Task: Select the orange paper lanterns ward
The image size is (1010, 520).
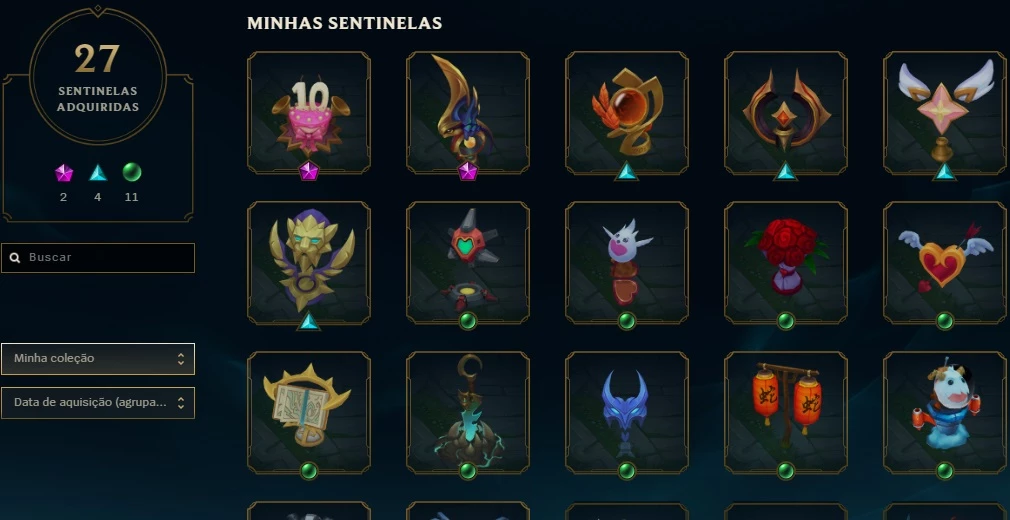Action: pyautogui.click(x=785, y=413)
